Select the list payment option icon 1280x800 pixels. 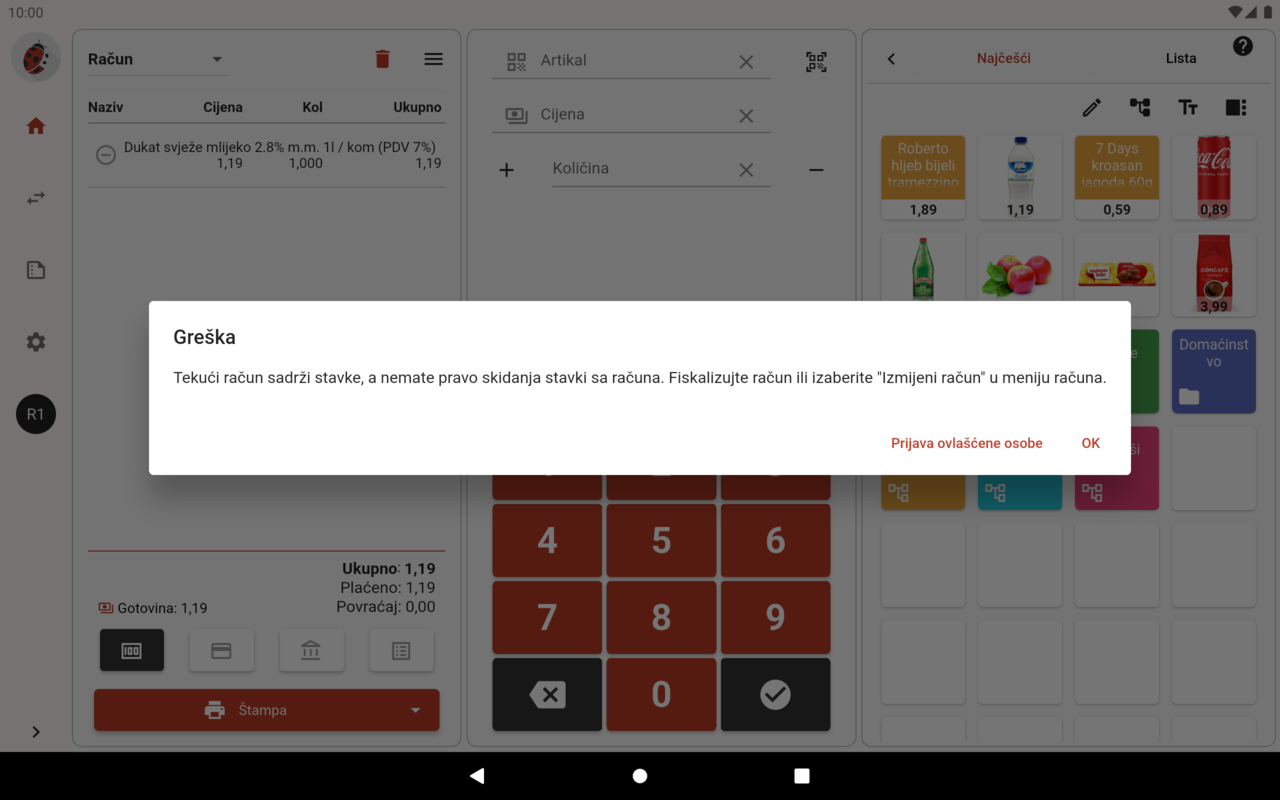pos(401,651)
